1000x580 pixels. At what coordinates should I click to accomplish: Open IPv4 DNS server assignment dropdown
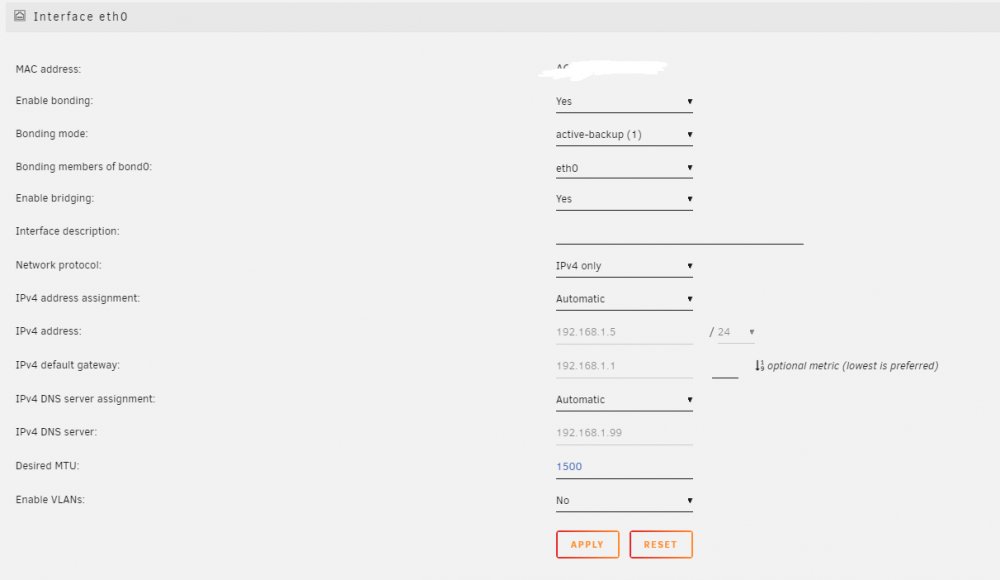coord(624,400)
